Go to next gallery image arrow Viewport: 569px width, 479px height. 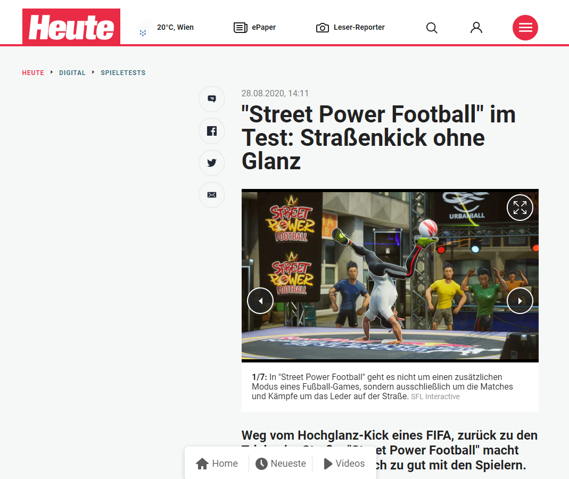(x=520, y=301)
